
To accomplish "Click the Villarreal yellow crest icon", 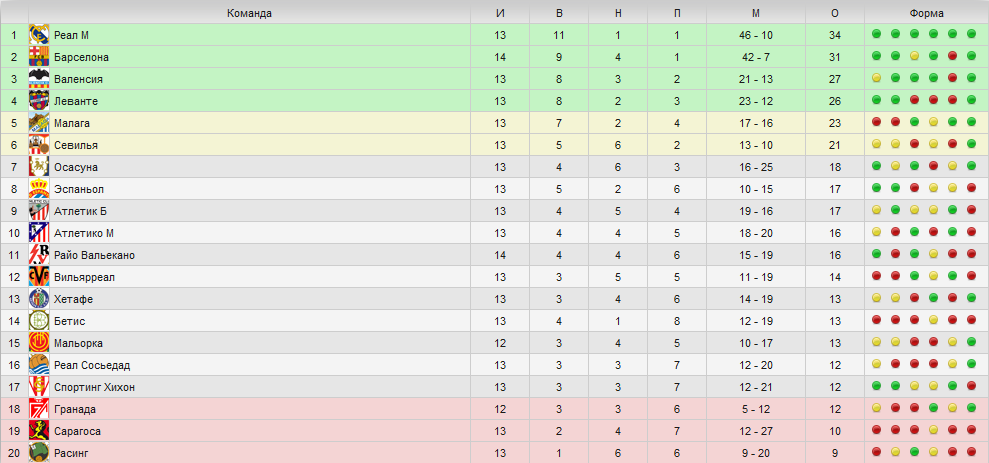I will pyautogui.click(x=39, y=277).
